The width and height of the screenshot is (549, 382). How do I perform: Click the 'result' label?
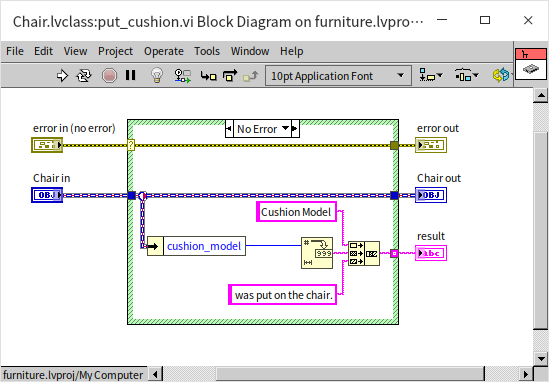431,236
